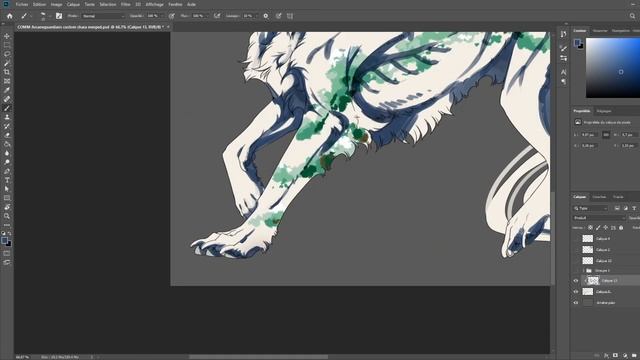Screen dimensions: 640x360
Task: Hide the Calque 6 layer eye
Action: click(x=576, y=292)
